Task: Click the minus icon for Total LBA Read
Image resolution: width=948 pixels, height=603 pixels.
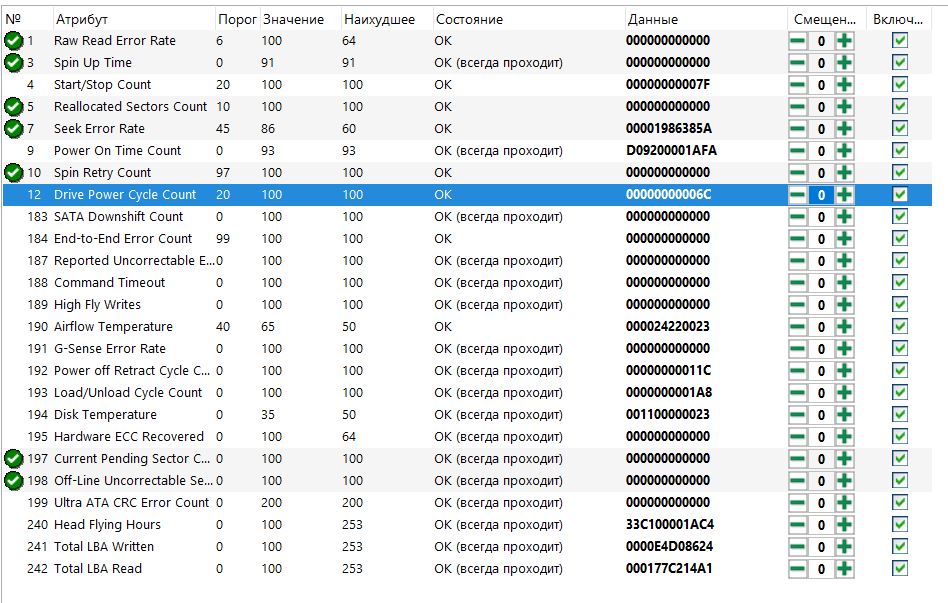Action: [x=797, y=569]
